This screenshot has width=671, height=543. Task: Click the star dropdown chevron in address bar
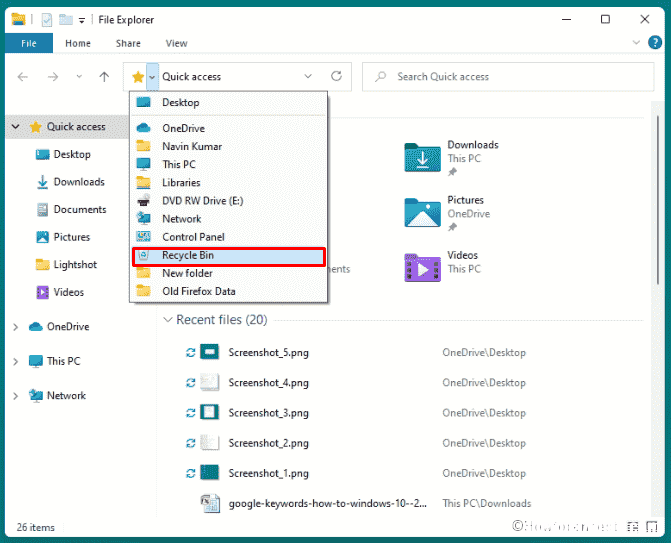pos(152,77)
